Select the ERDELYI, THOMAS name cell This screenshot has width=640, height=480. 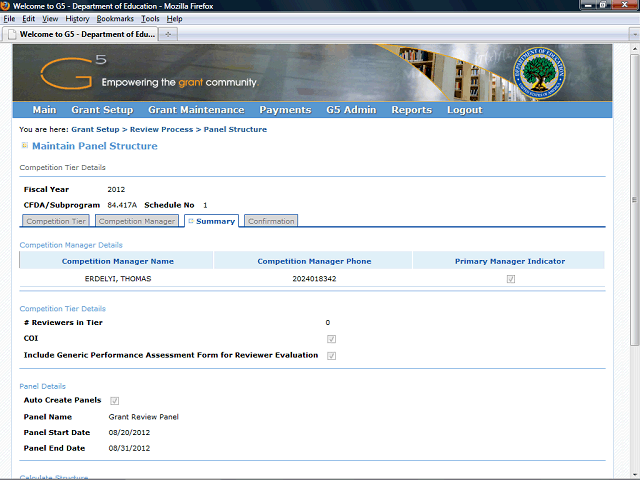[118, 279]
